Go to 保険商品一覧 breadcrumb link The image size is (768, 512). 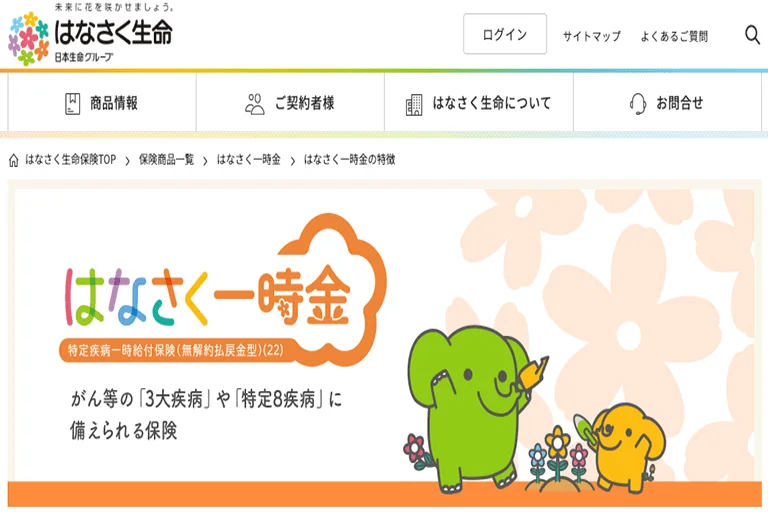point(167,160)
